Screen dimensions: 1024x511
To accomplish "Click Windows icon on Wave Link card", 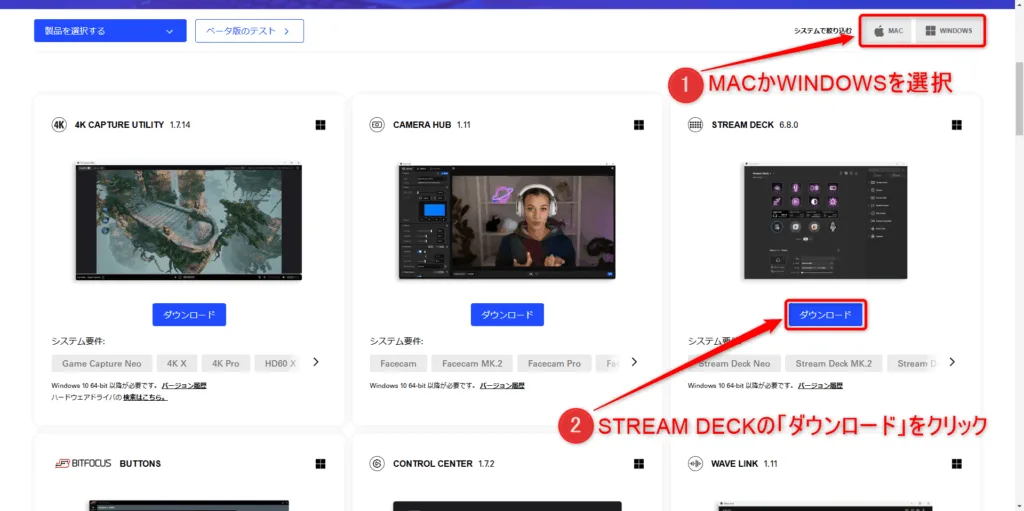I will [x=956, y=463].
